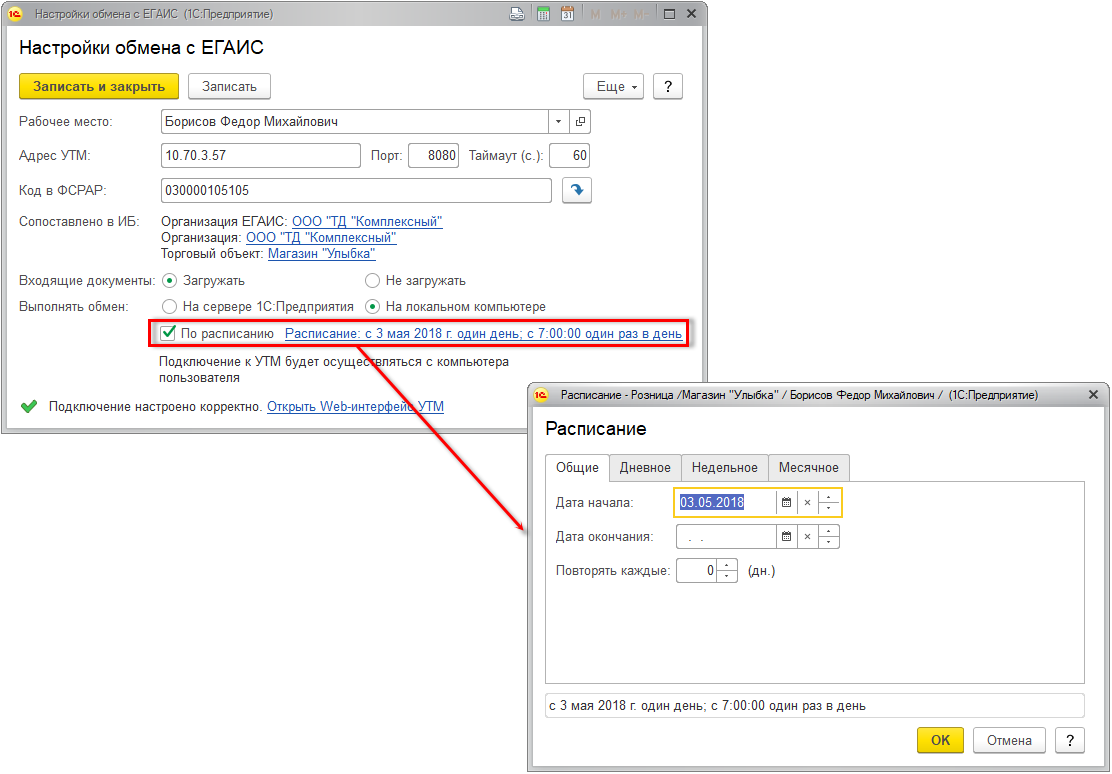Click the empty Дата окончания field
The height and width of the screenshot is (774, 1112).
(x=726, y=536)
